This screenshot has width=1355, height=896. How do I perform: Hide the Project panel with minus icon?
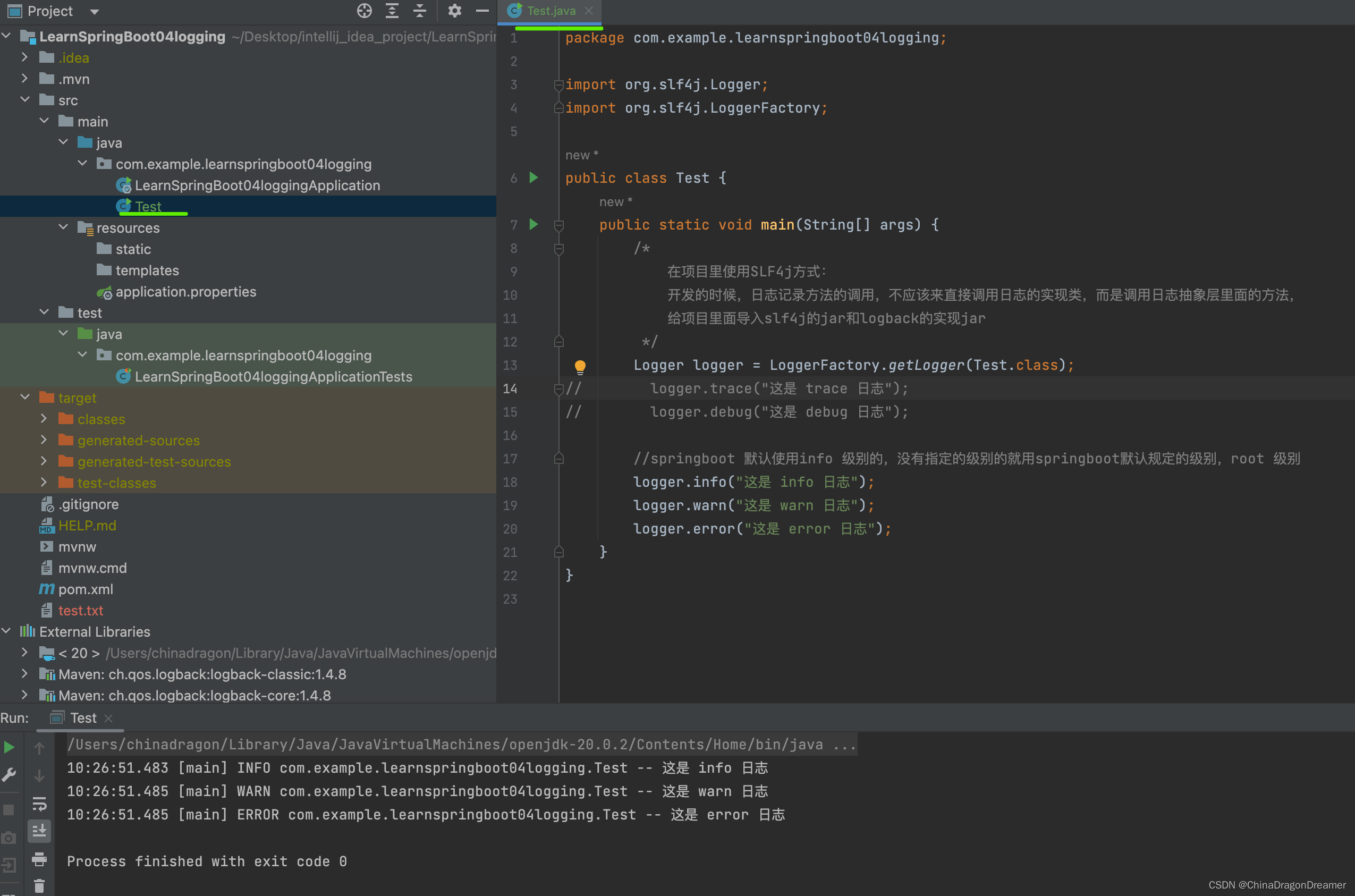(x=482, y=11)
